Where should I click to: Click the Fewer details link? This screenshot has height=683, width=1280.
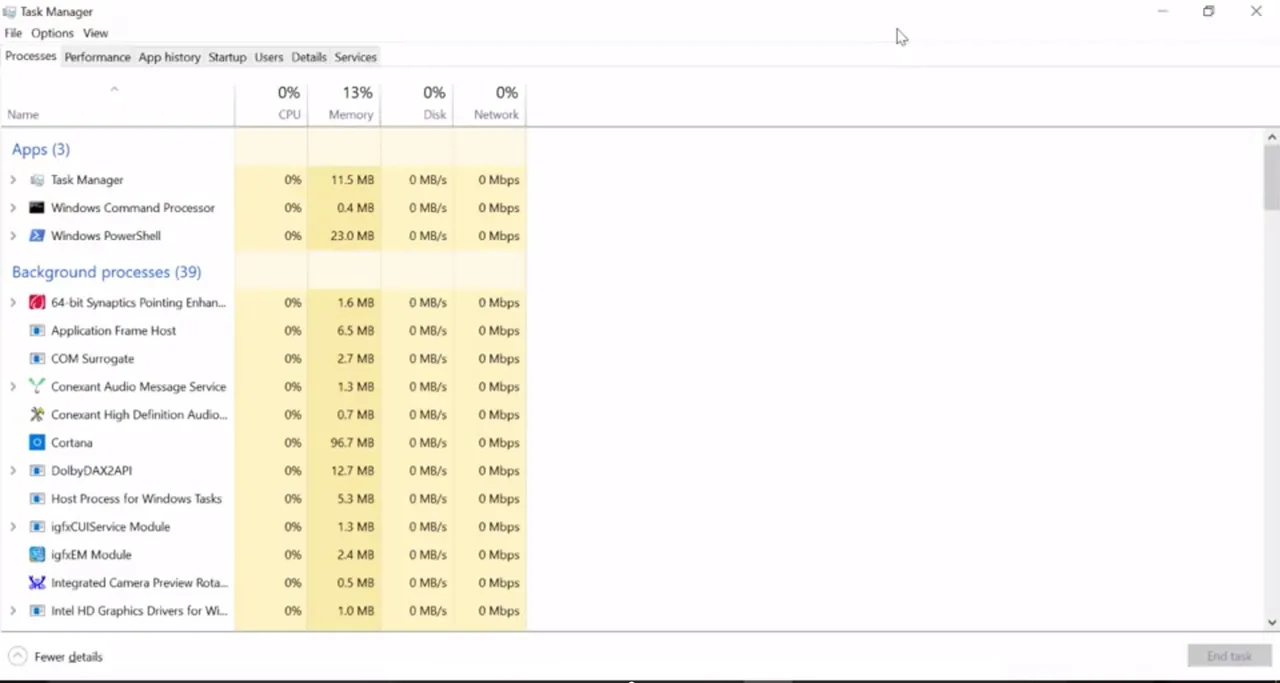click(x=68, y=657)
